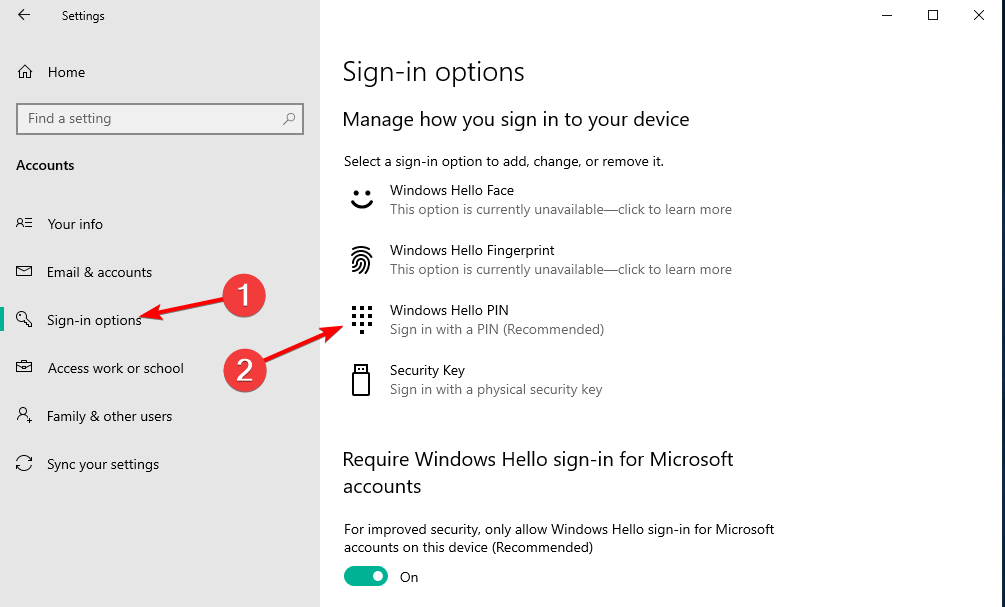Click the Access work or school briefcase icon
Viewport: 1005px width, 607px height.
24,367
